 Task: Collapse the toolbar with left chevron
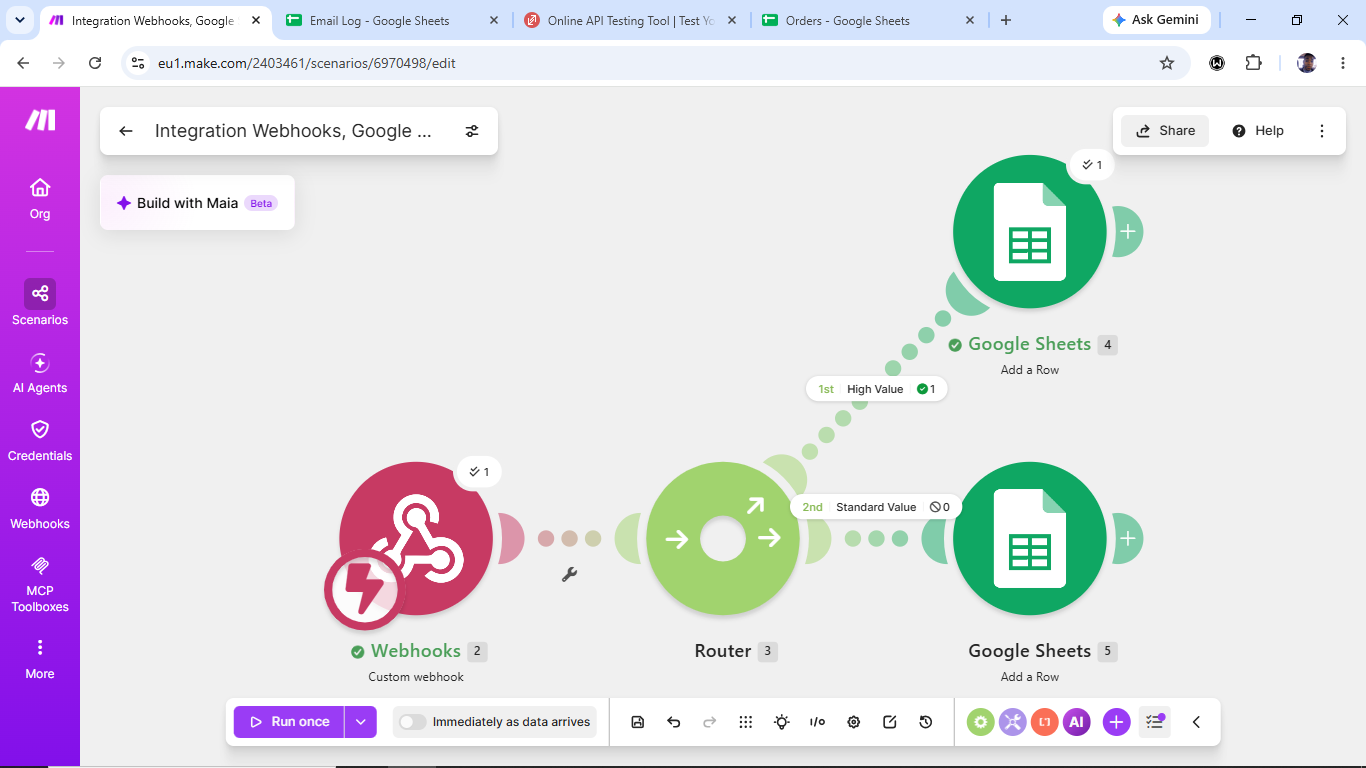point(1196,722)
